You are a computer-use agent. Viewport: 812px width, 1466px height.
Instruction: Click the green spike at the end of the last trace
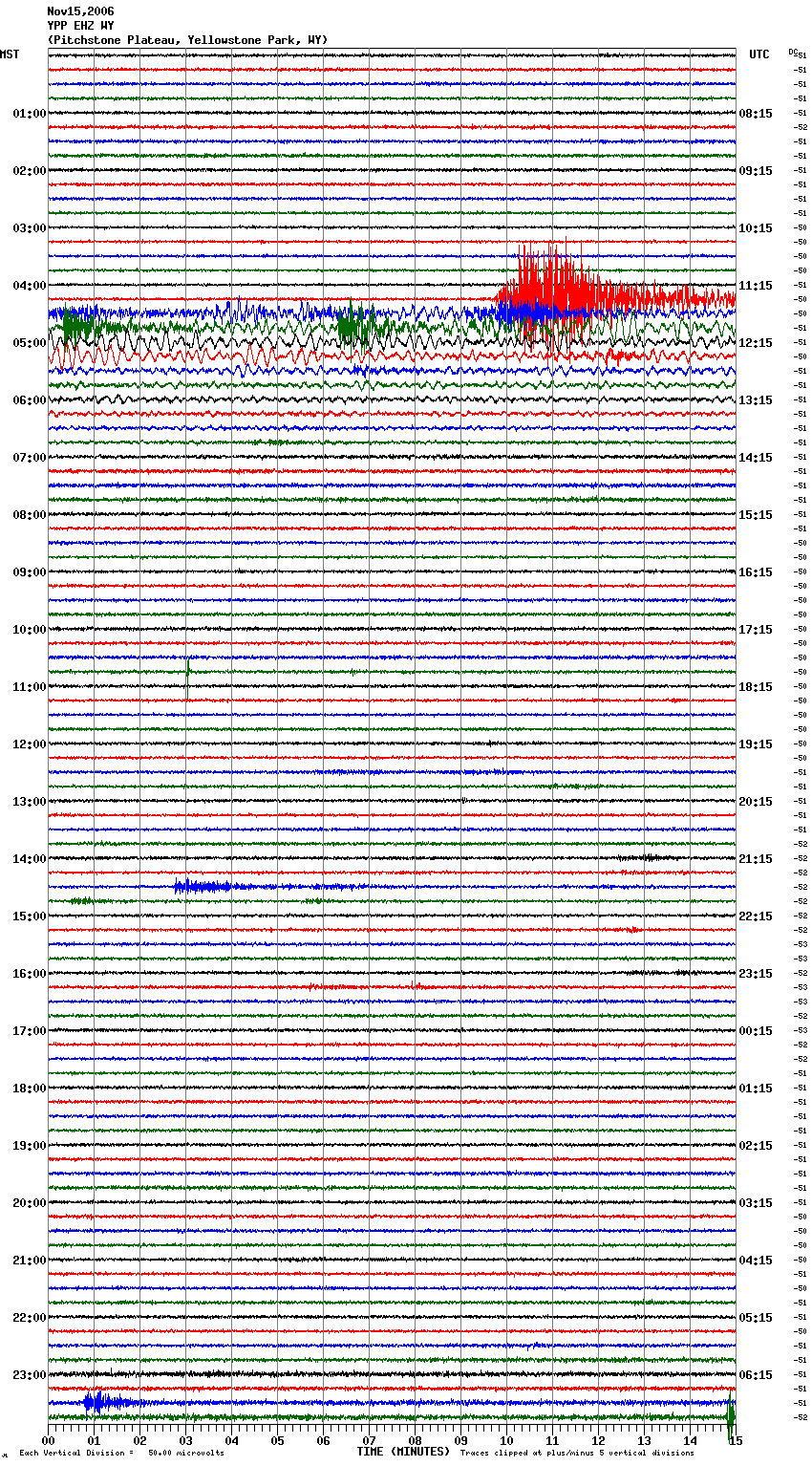click(731, 1414)
